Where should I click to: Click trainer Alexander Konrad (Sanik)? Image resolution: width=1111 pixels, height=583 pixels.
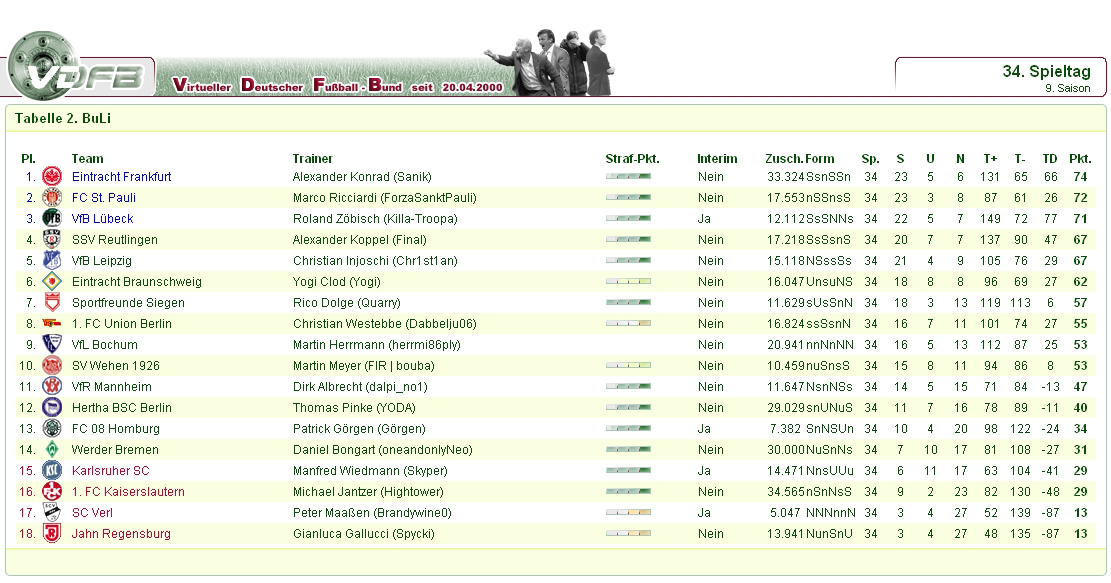point(362,177)
